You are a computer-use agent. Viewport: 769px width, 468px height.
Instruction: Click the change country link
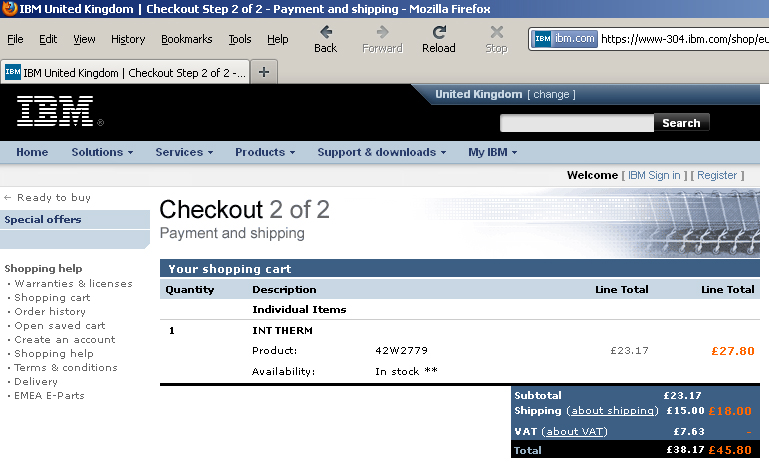pos(551,94)
